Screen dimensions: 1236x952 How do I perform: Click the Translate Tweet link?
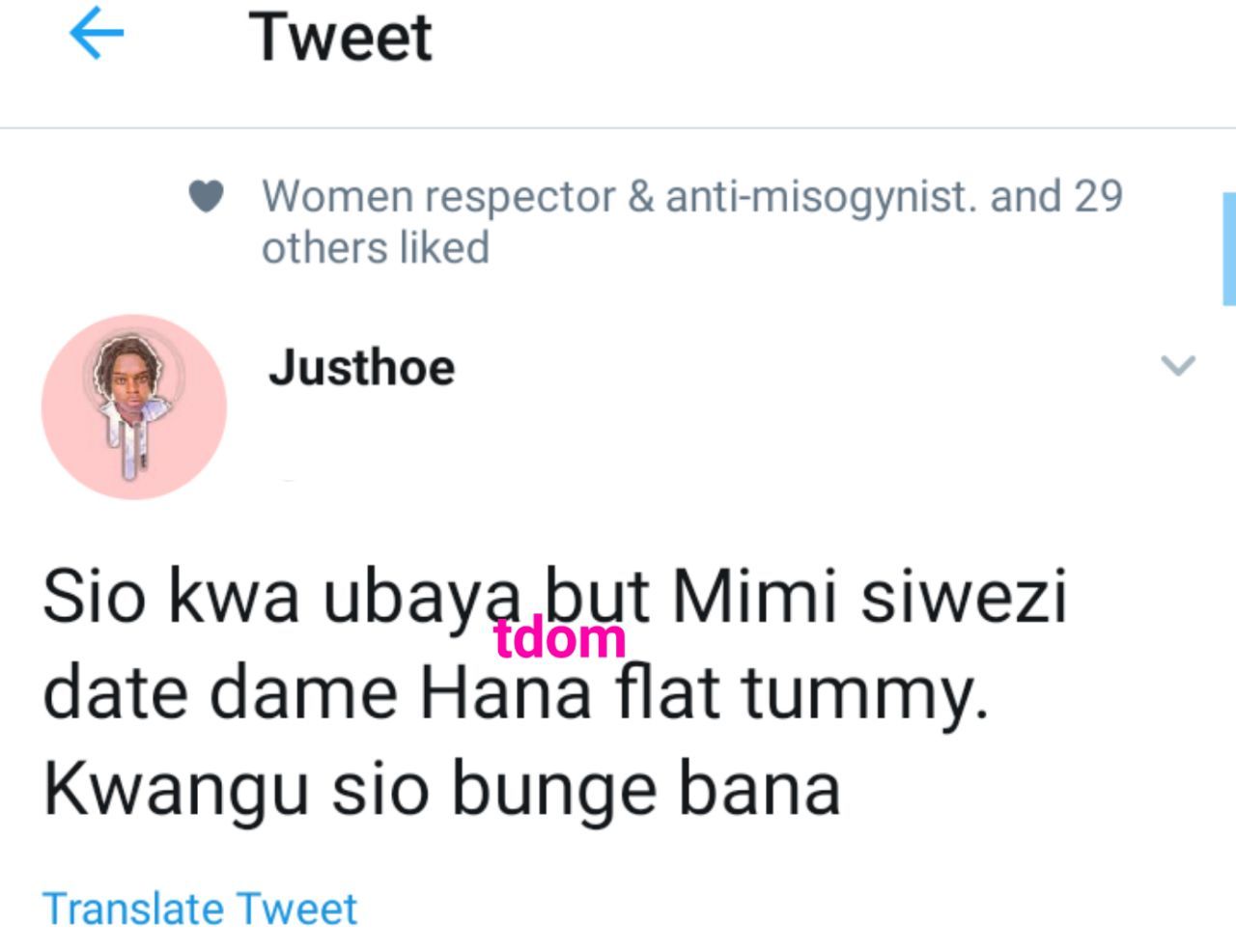200,909
